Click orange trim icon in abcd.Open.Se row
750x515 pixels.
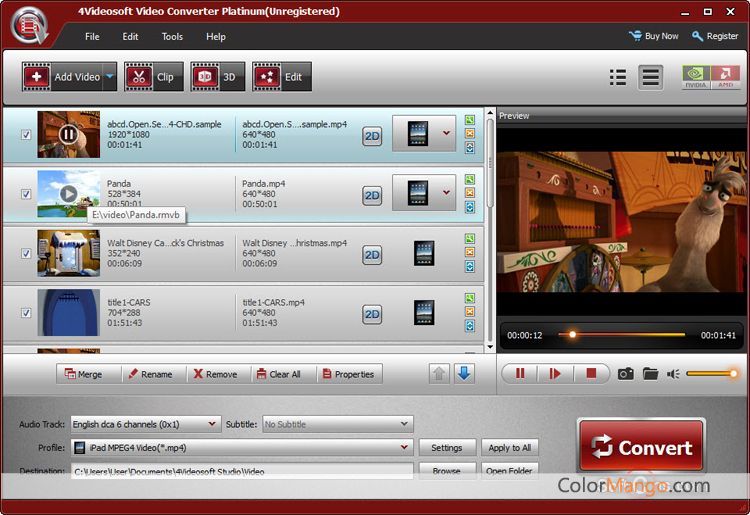470,133
